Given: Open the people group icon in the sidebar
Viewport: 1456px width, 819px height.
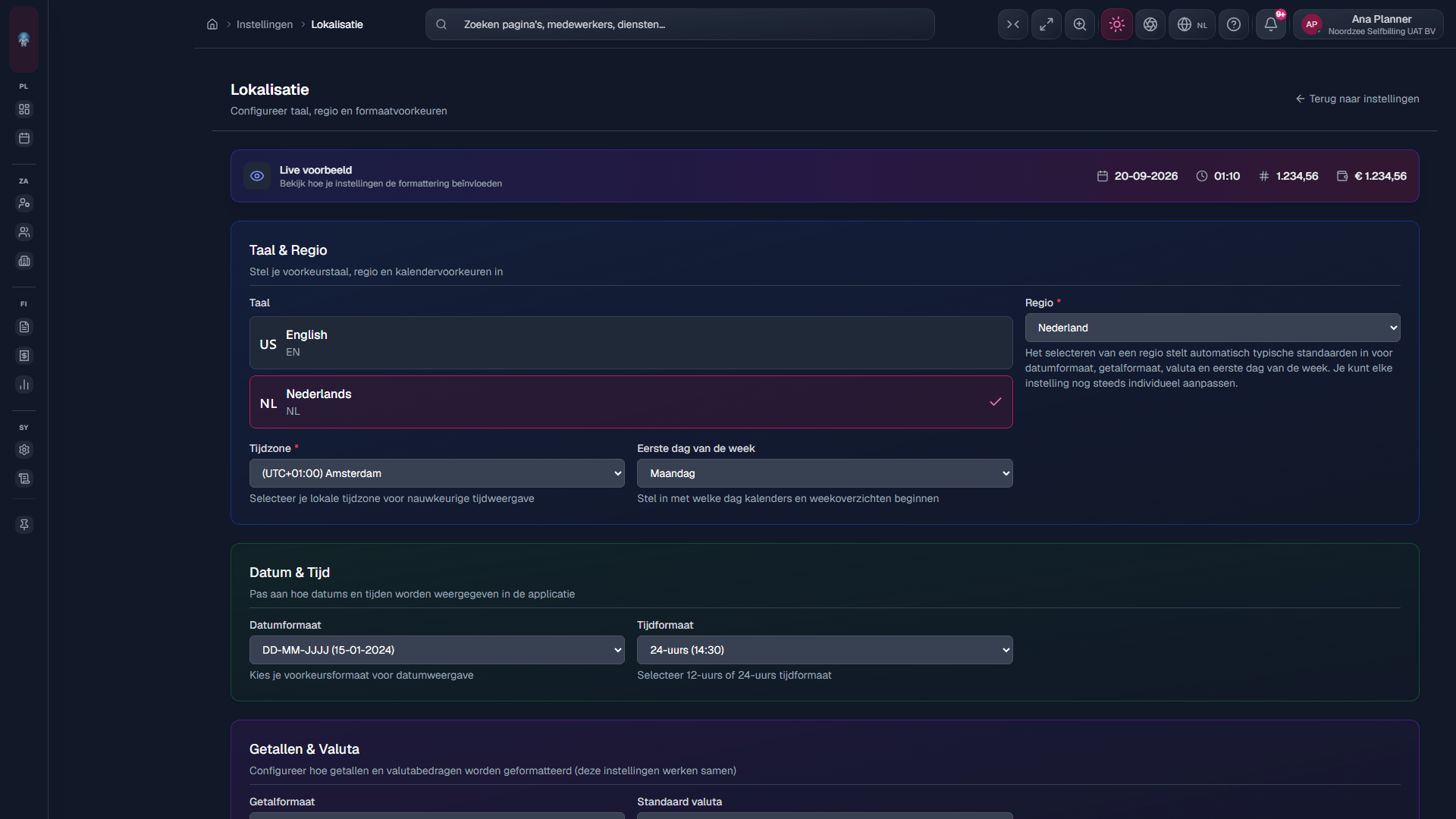Looking at the screenshot, I should click(x=24, y=232).
